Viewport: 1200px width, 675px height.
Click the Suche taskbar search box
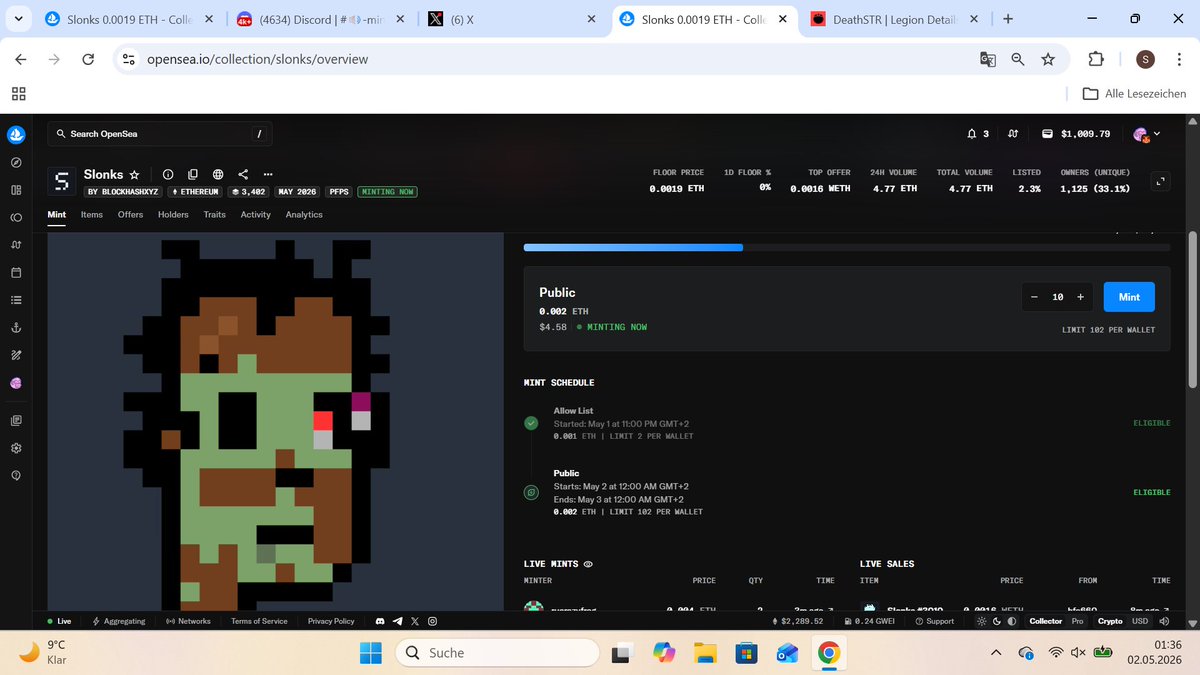tap(497, 653)
